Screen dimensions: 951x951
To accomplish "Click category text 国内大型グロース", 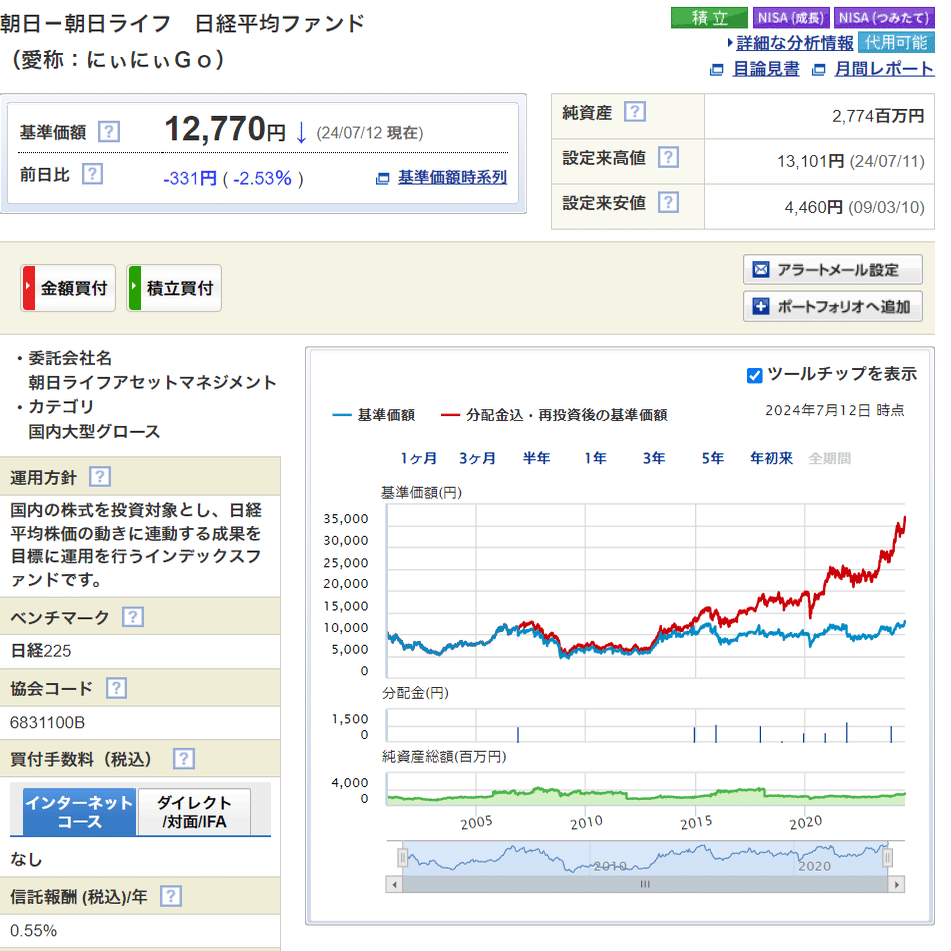I will (94, 431).
